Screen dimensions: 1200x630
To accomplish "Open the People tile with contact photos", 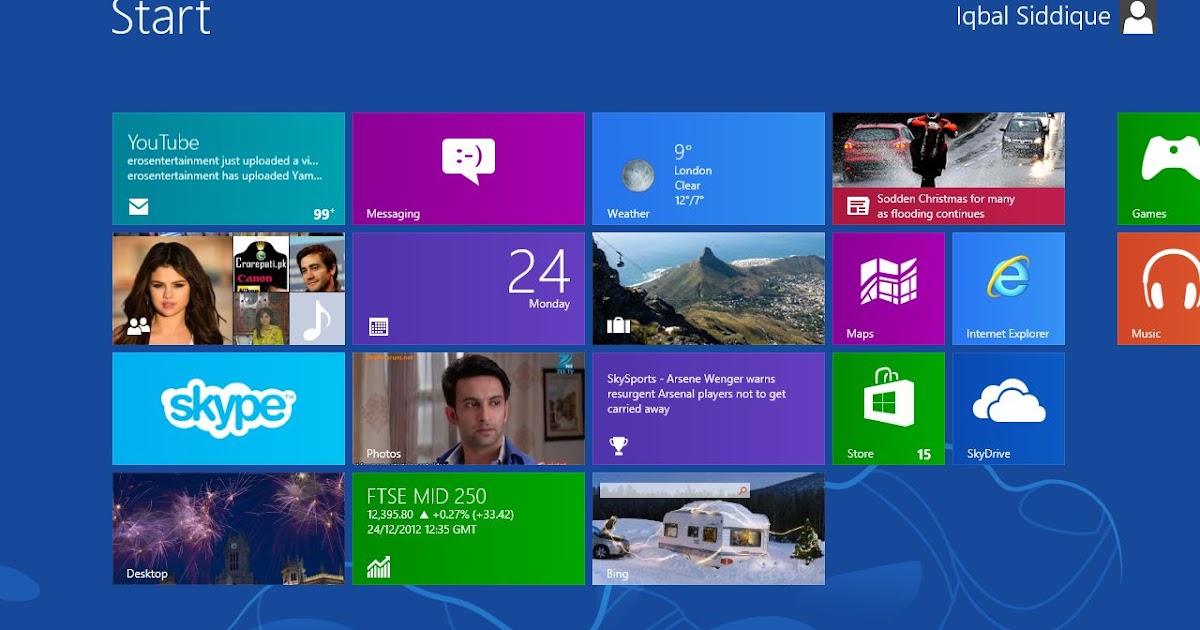I will click(228, 288).
